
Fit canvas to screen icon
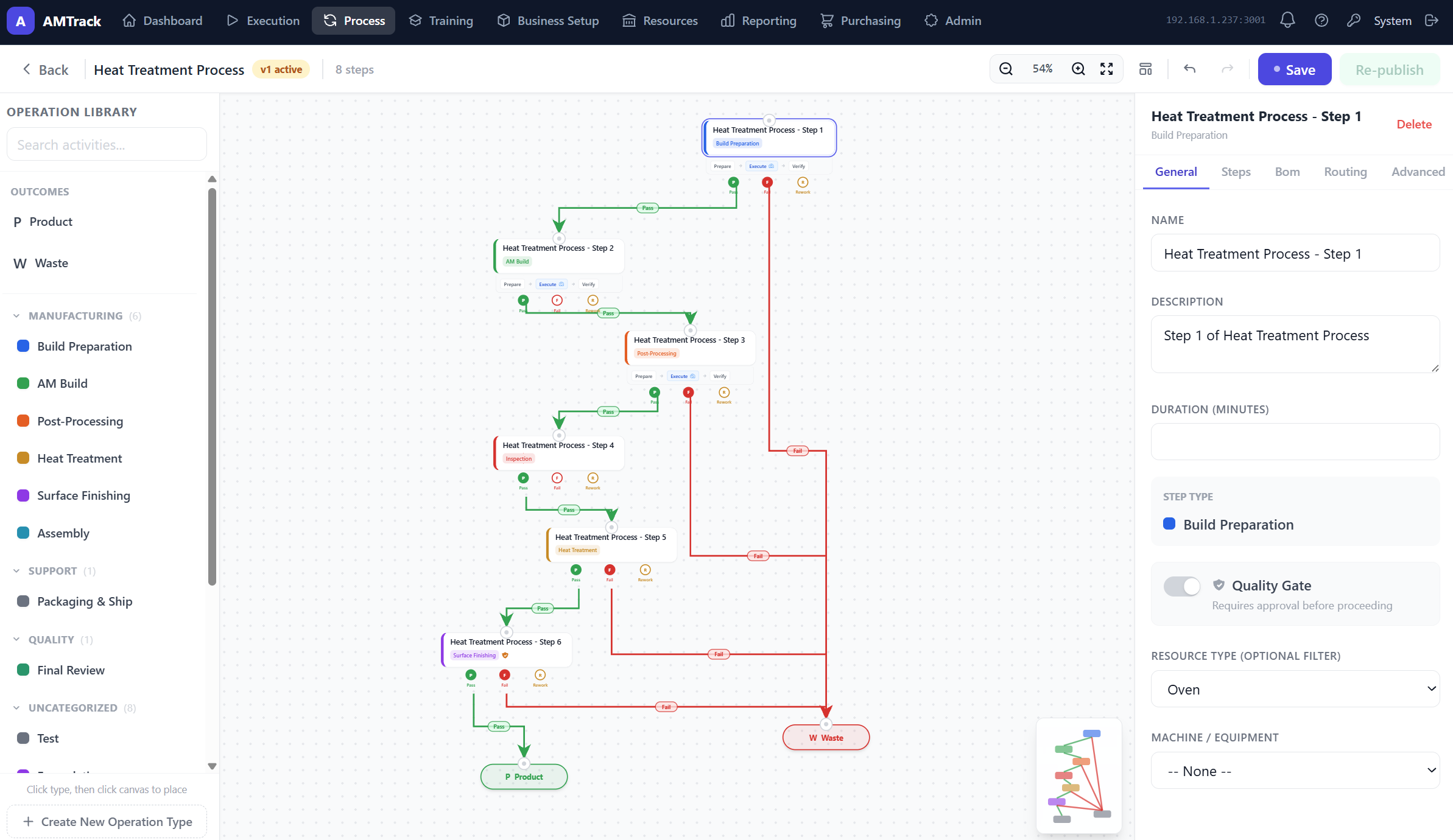1107,69
